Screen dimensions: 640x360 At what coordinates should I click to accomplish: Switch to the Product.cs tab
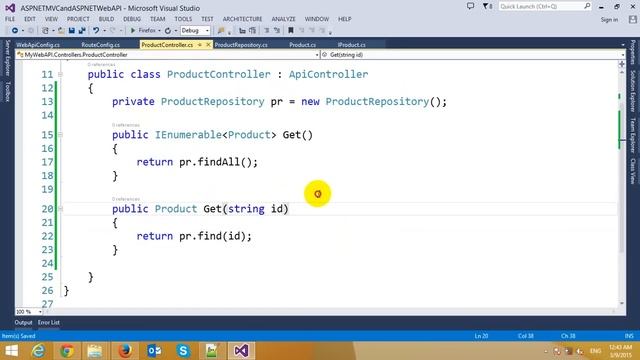tap(302, 45)
